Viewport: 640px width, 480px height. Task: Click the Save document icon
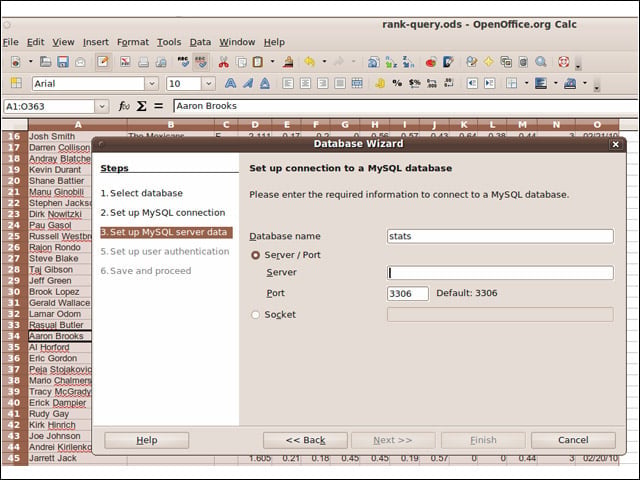click(x=63, y=62)
